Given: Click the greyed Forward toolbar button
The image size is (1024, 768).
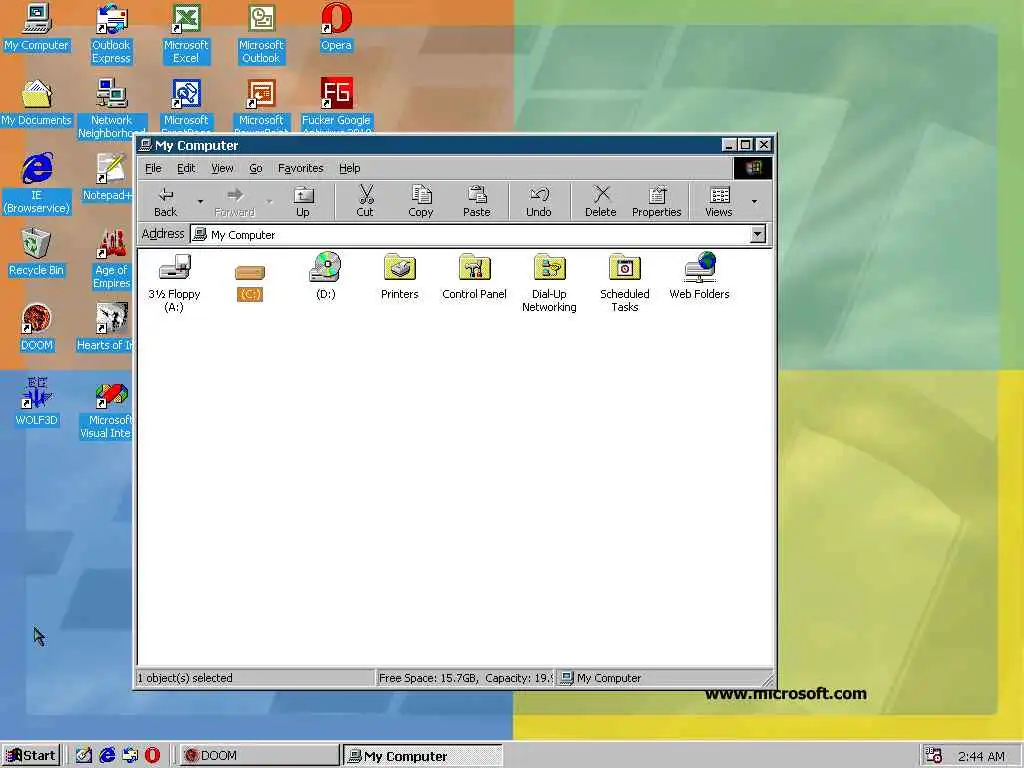Looking at the screenshot, I should 234,201.
